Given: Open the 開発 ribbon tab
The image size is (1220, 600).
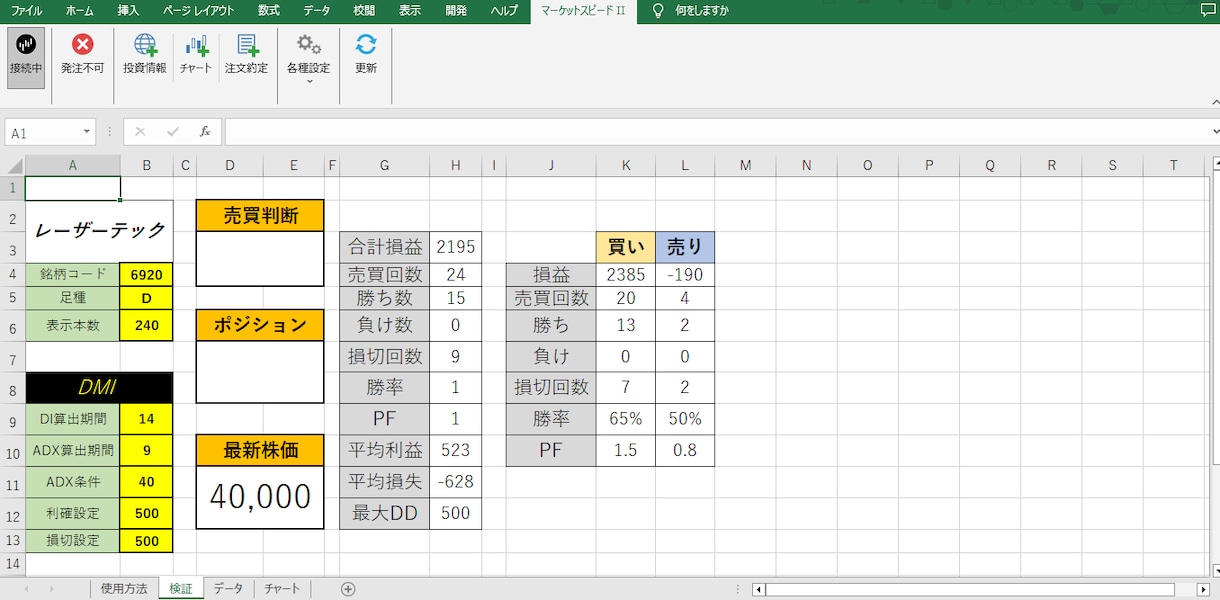Looking at the screenshot, I should click(456, 11).
